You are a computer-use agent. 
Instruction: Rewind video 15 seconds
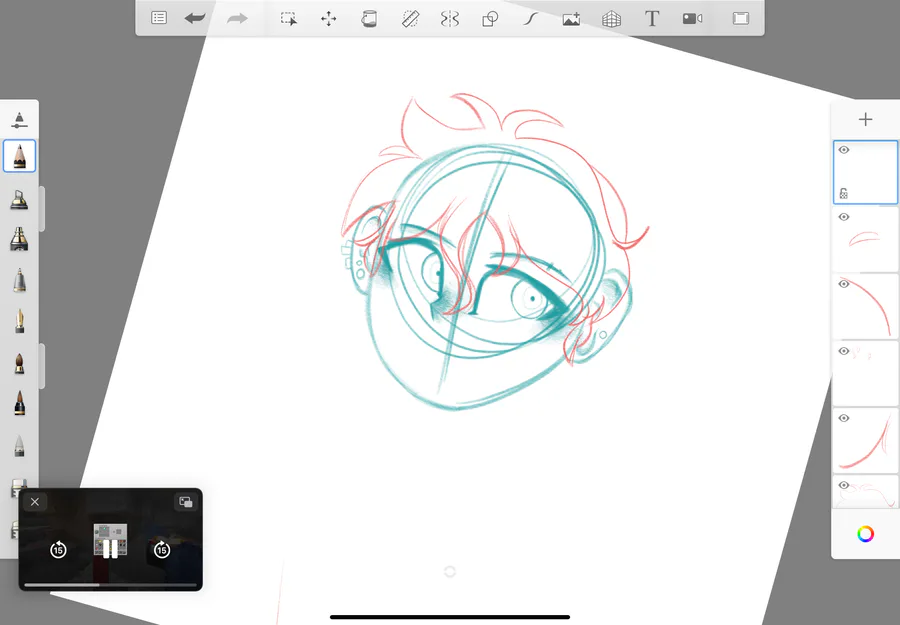(x=58, y=549)
